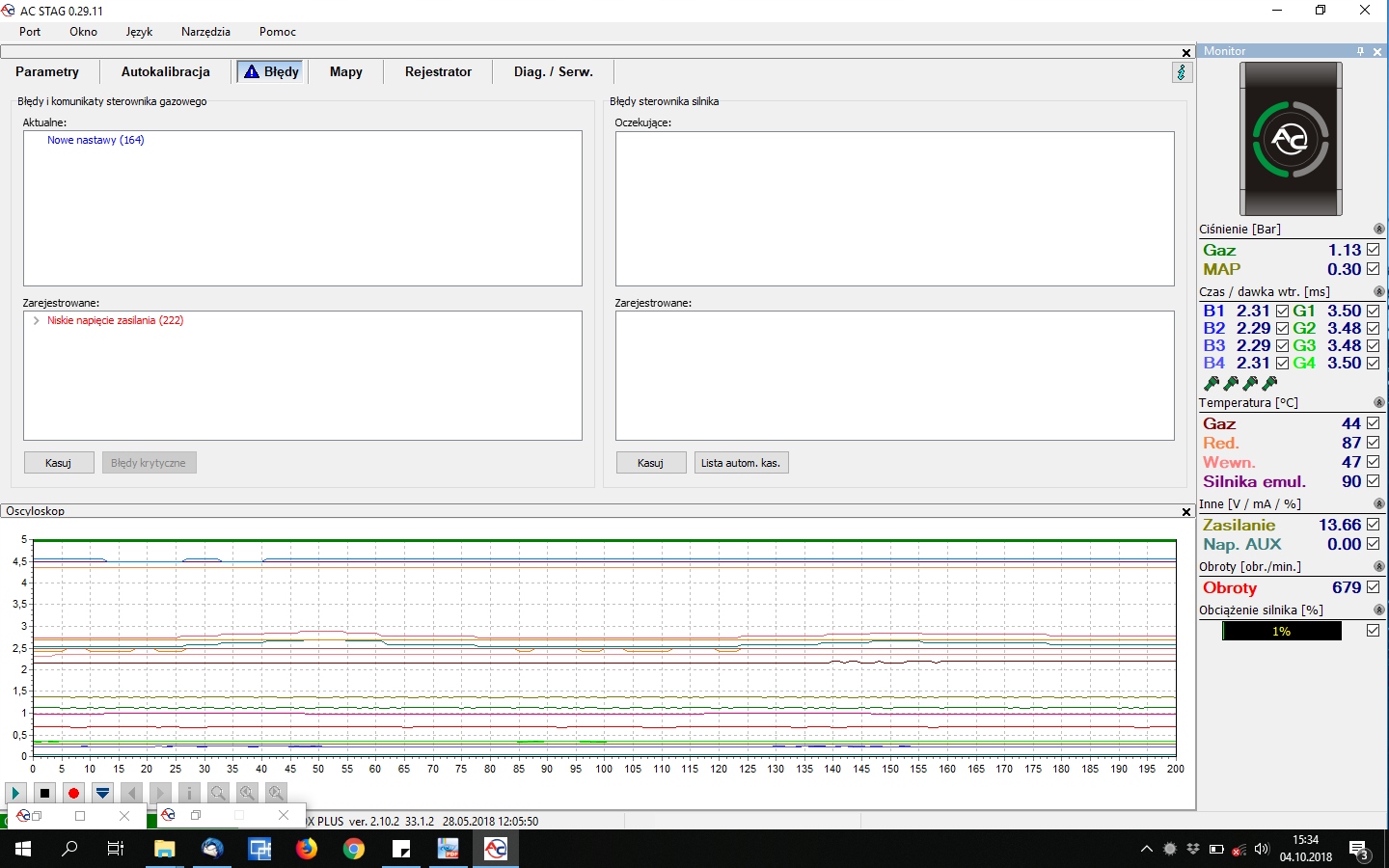
Task: Open the Narzędzia menu
Action: 205,32
